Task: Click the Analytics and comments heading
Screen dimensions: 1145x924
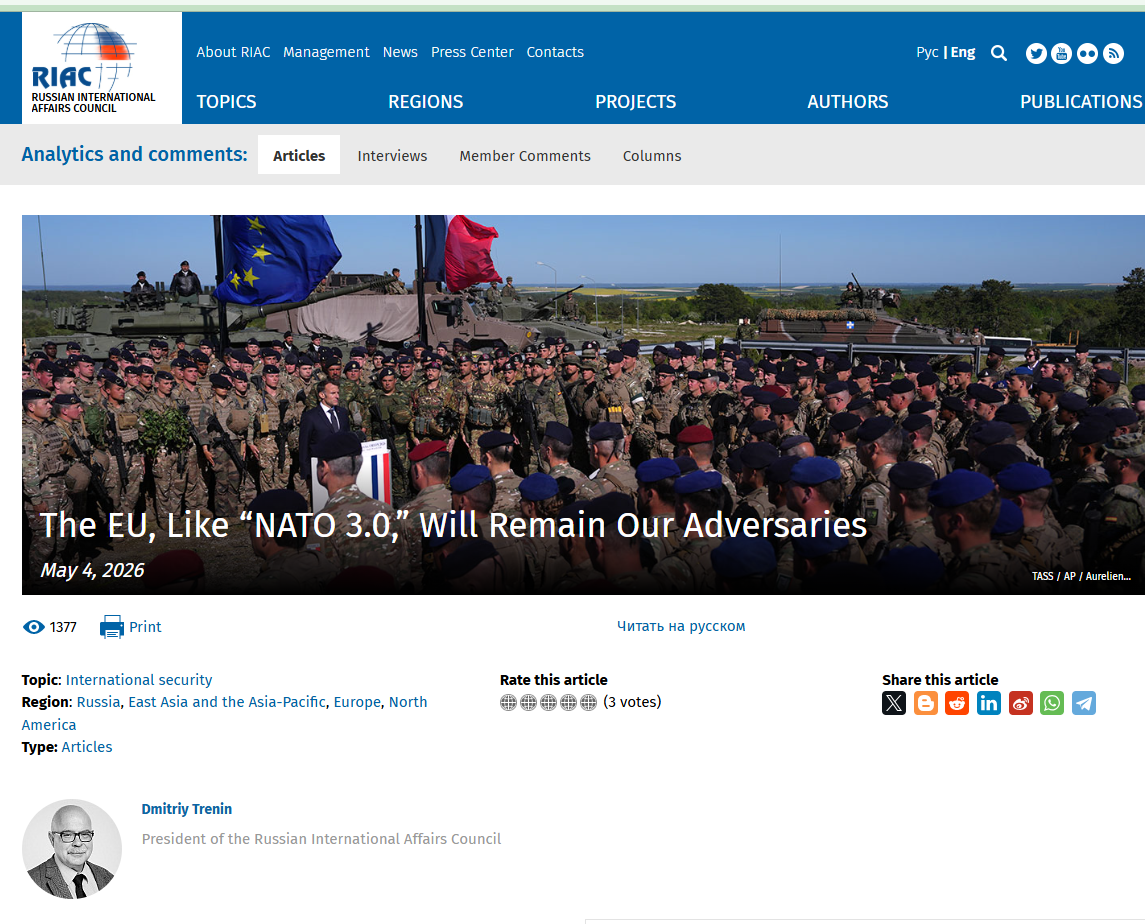Action: click(x=134, y=154)
